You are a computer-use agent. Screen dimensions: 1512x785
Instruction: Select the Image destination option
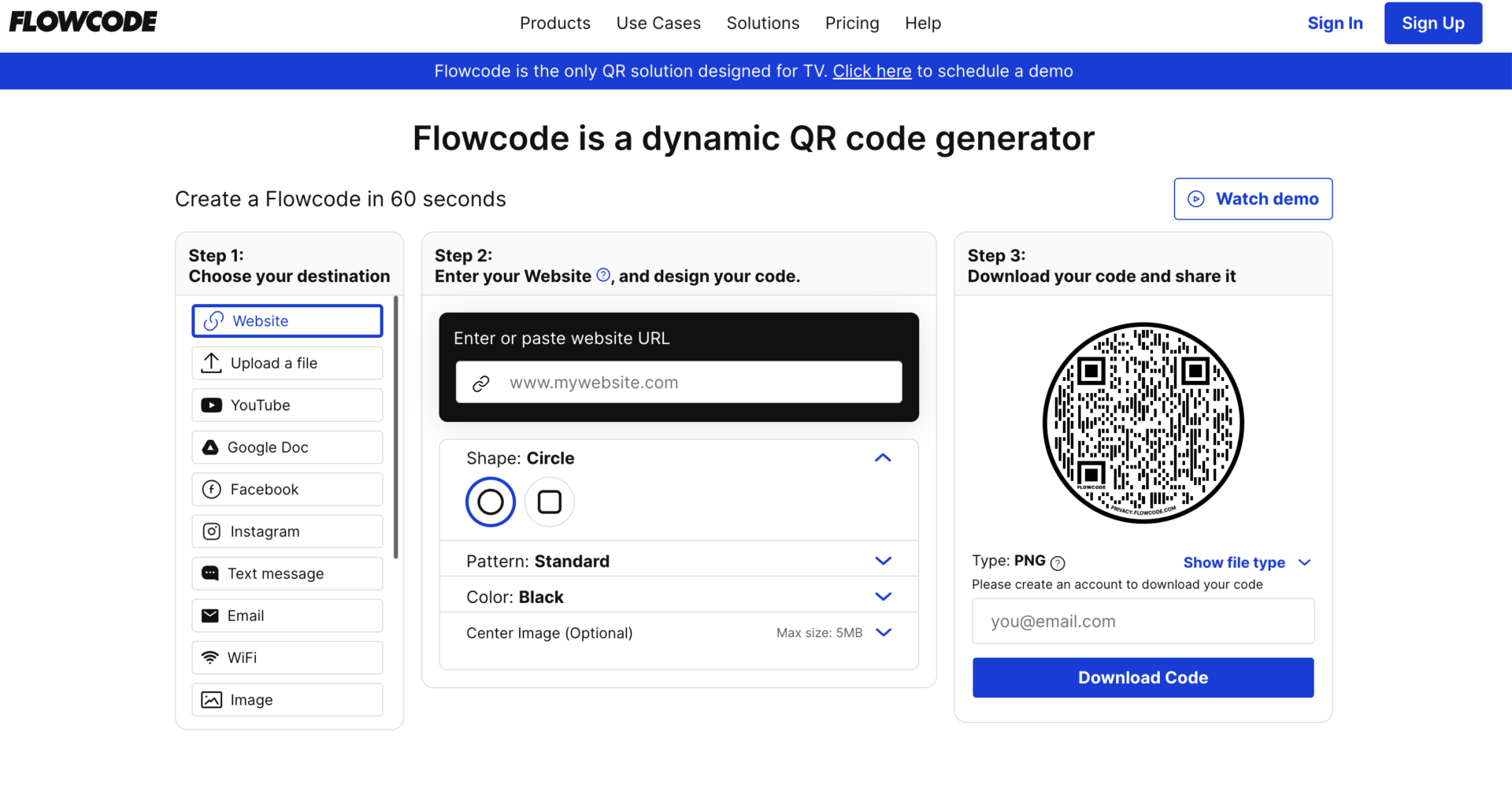click(x=286, y=699)
